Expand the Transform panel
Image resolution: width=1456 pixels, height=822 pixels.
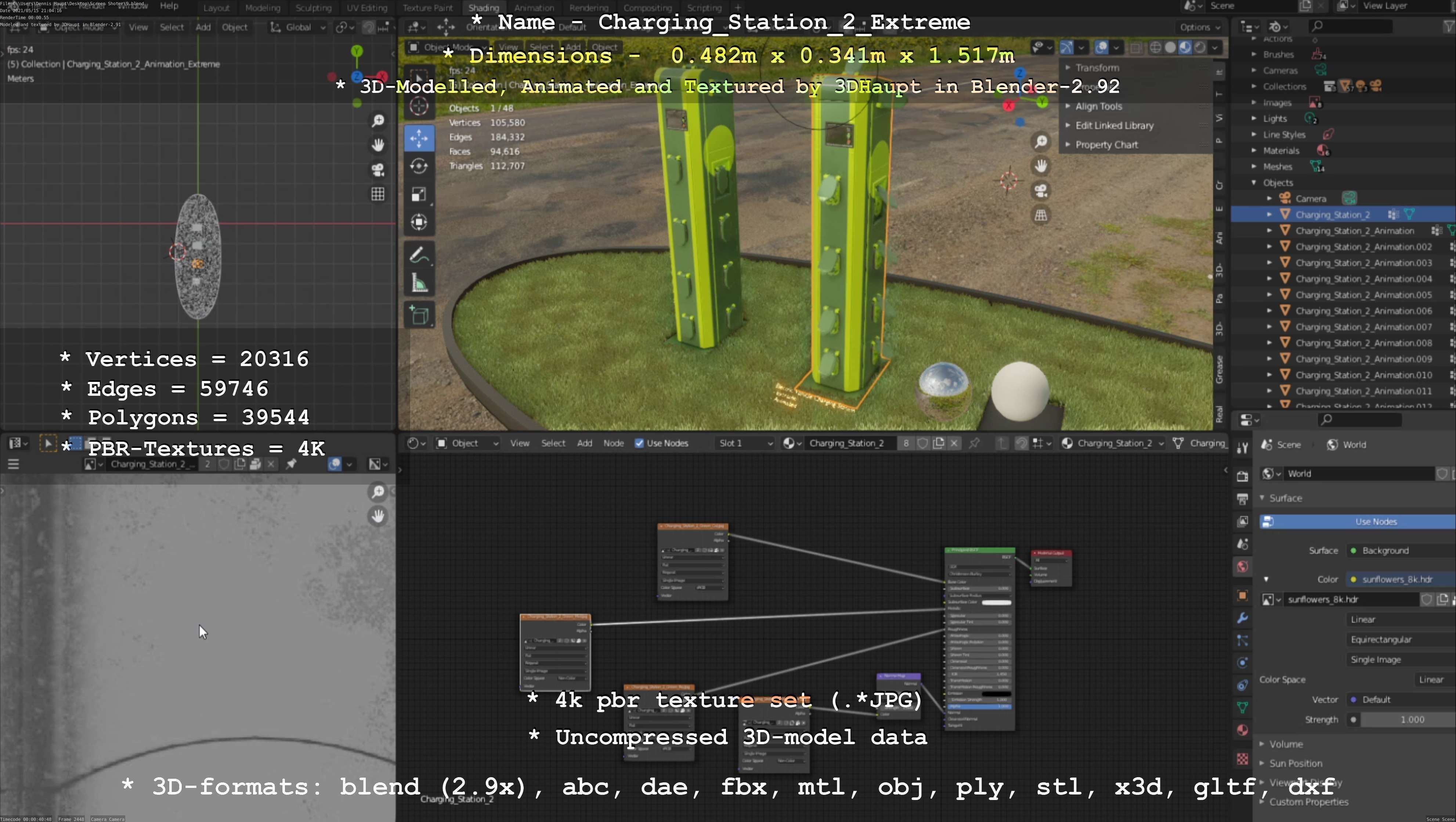tap(1097, 68)
